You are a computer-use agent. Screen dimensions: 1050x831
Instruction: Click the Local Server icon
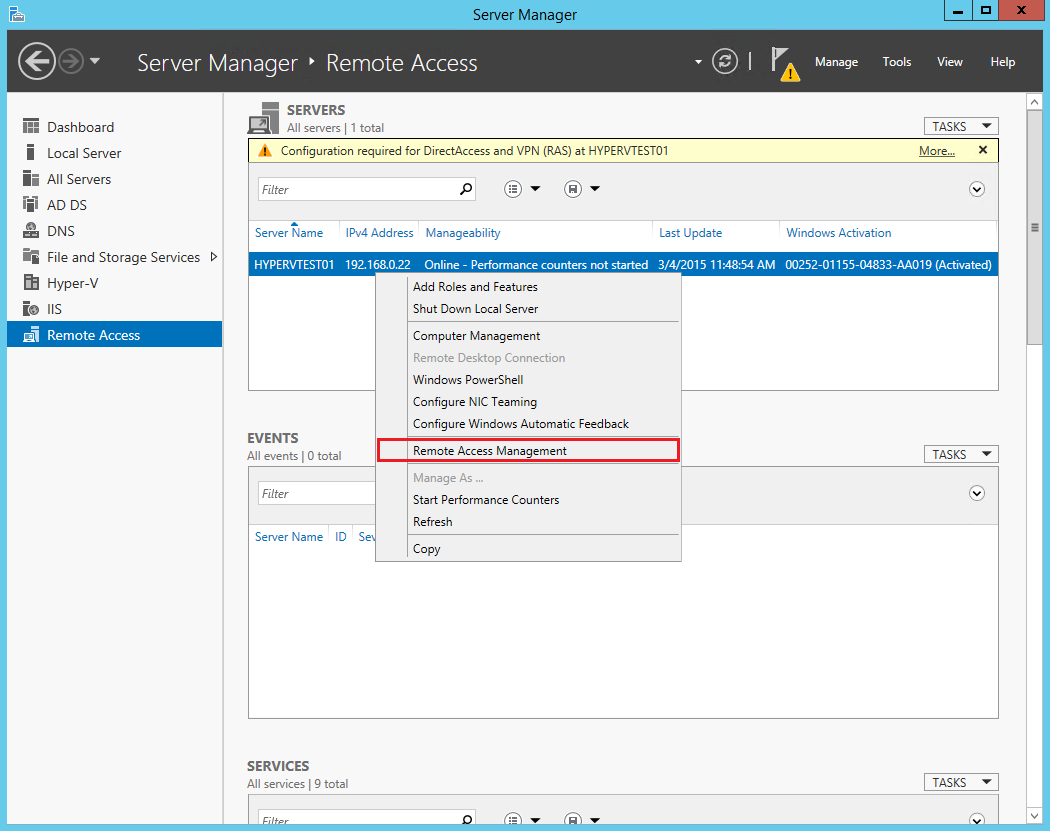tap(31, 153)
